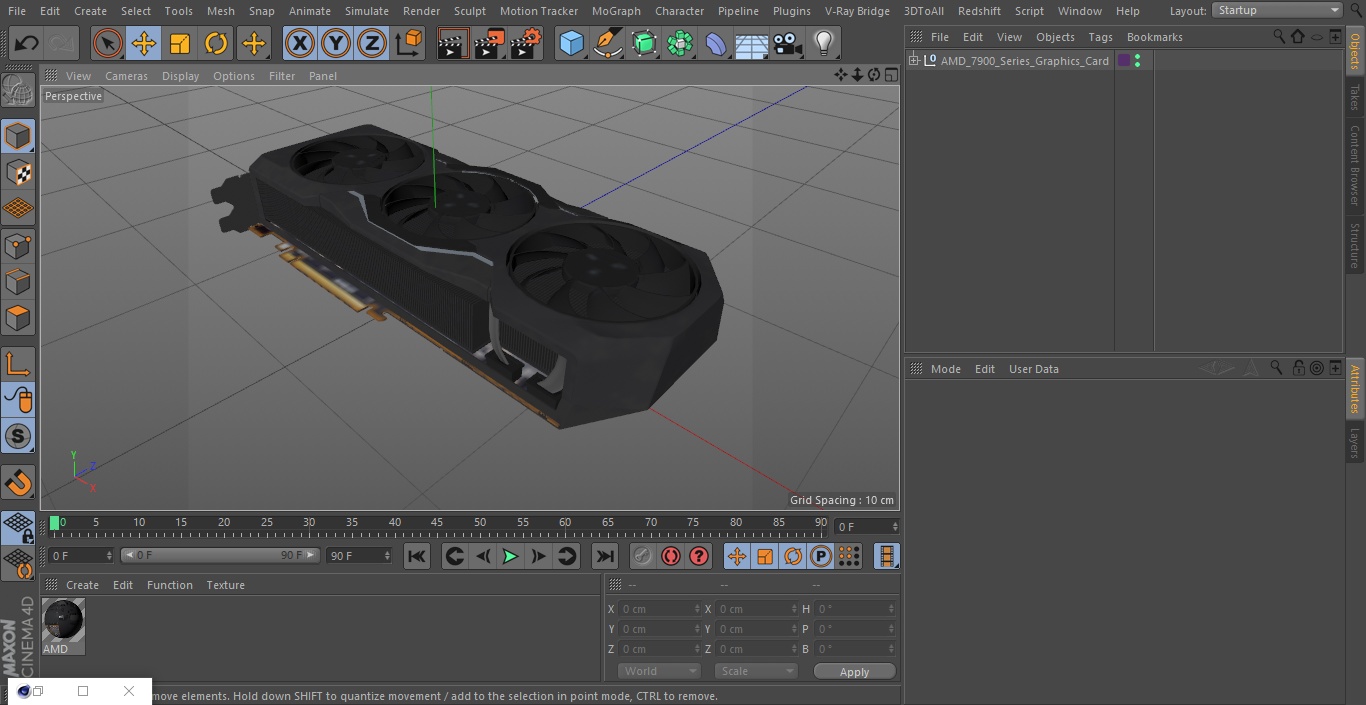Click the Apply button
Viewport: 1366px width, 705px height.
(854, 672)
